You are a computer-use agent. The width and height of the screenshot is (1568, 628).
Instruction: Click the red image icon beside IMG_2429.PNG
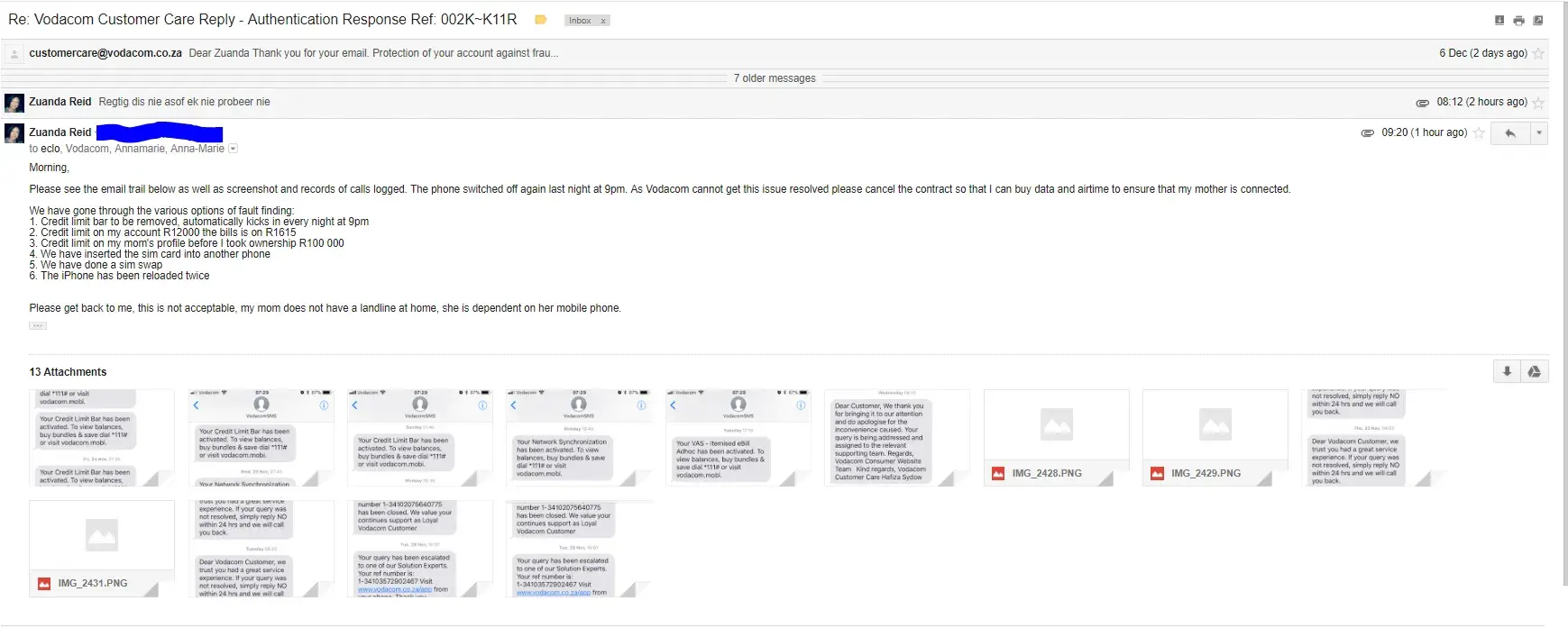tap(1157, 473)
